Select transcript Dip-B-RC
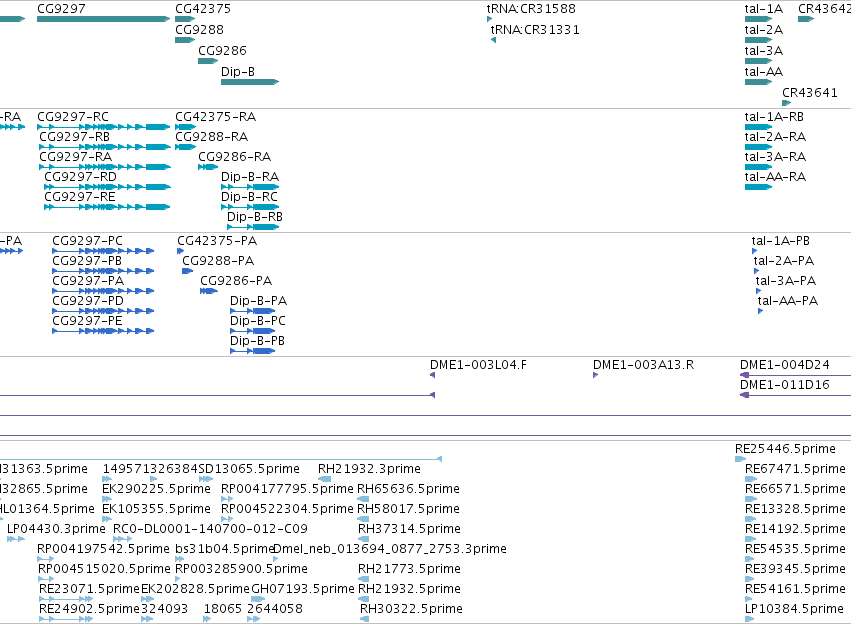The width and height of the screenshot is (851, 624). pos(250,207)
